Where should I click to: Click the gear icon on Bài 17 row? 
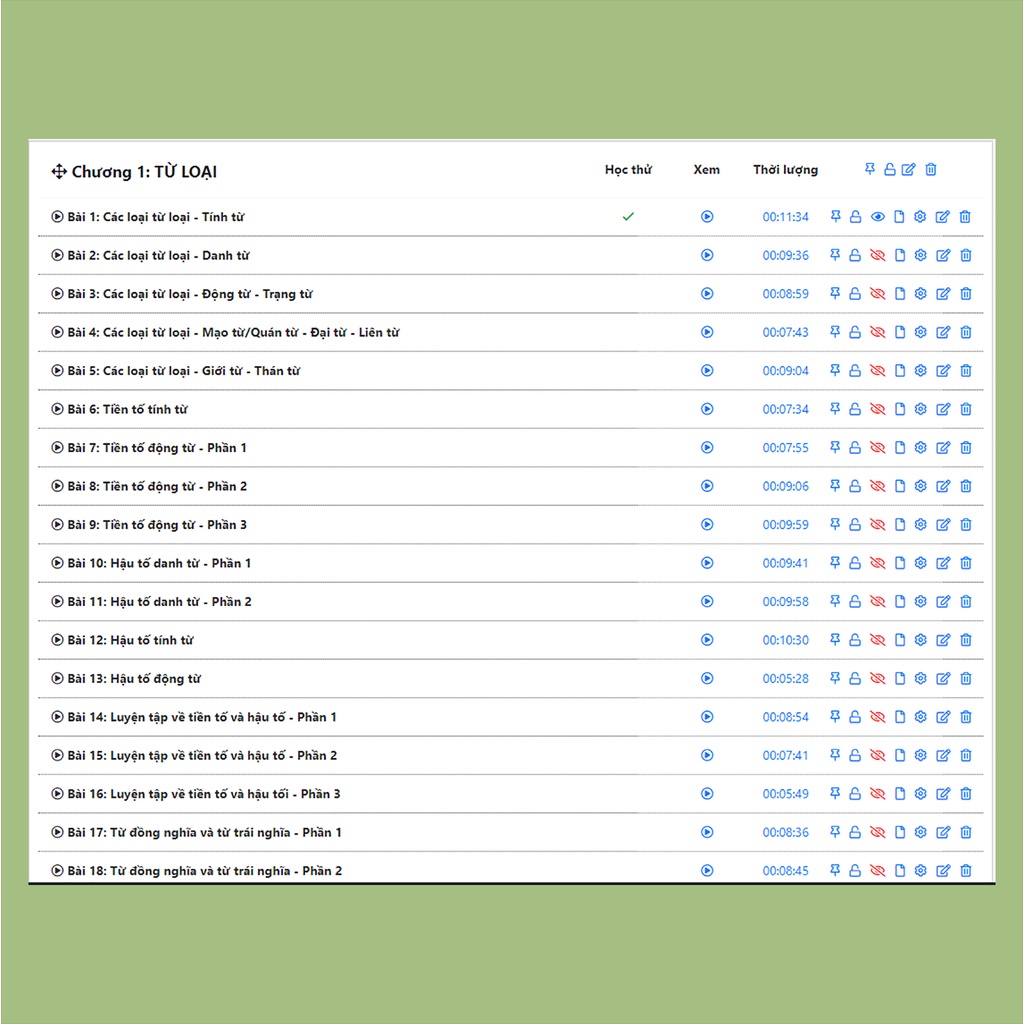click(x=921, y=832)
